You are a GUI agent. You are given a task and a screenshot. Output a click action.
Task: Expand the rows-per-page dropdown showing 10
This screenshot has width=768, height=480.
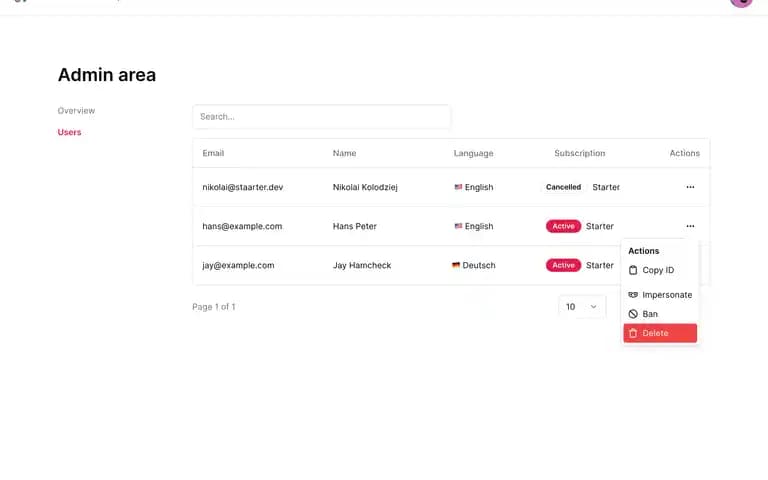click(582, 307)
